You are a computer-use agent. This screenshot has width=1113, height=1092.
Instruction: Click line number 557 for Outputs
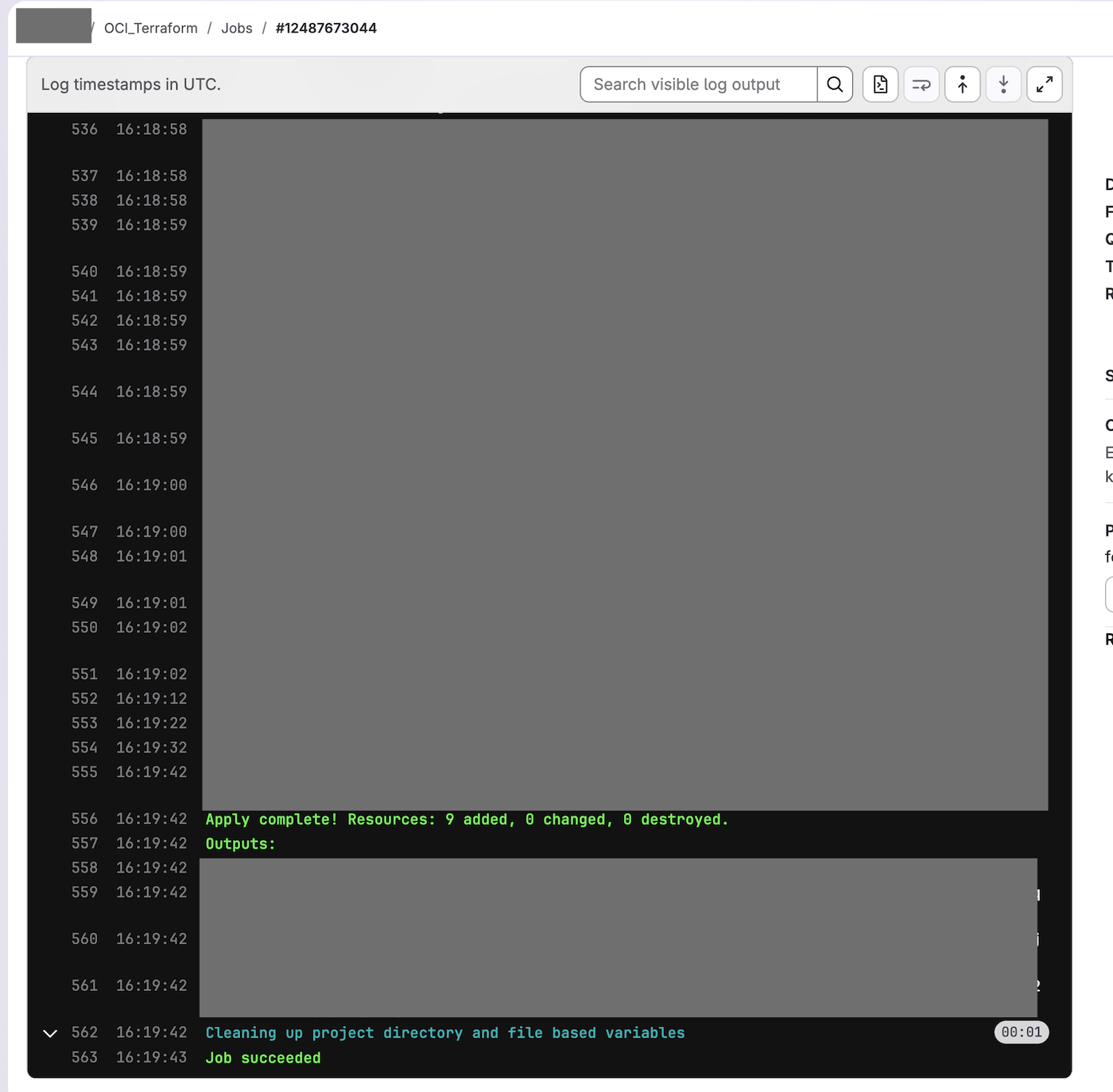pyautogui.click(x=84, y=843)
